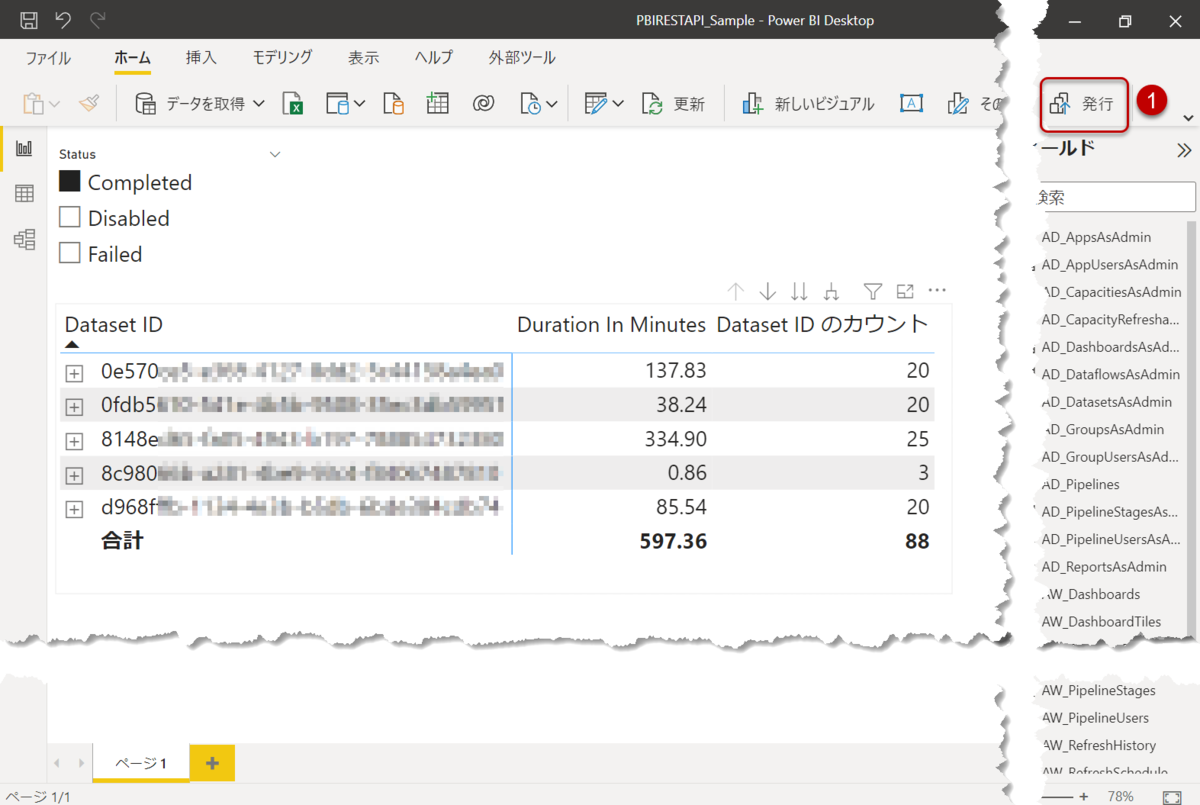1200x805 pixels.
Task: Open the 外部ツール ribbon tab
Action: [x=522, y=58]
